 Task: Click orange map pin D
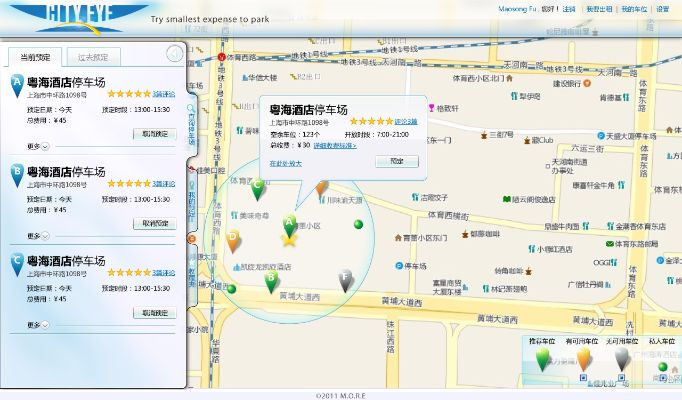tap(233, 241)
